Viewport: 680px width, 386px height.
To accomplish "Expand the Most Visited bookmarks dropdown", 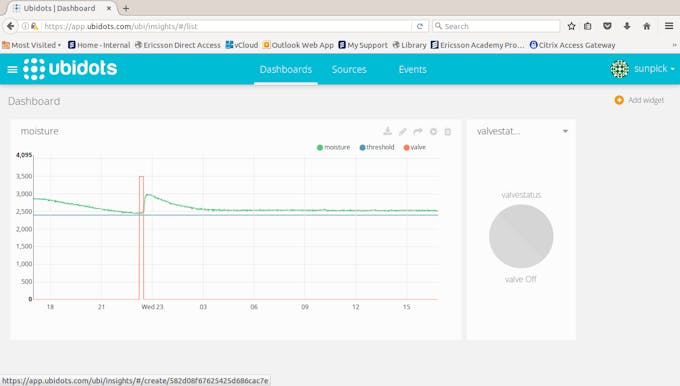I will [31, 45].
